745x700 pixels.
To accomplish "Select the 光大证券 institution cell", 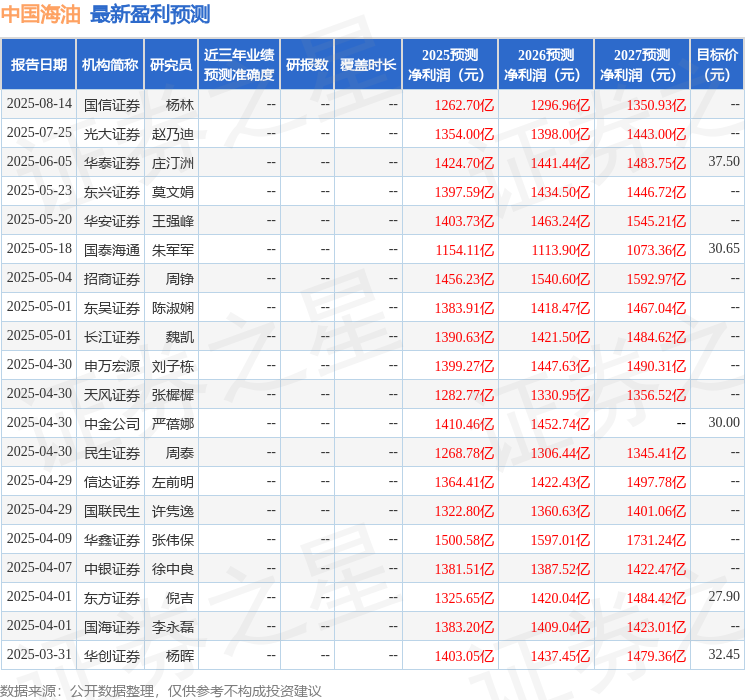I will [112, 134].
